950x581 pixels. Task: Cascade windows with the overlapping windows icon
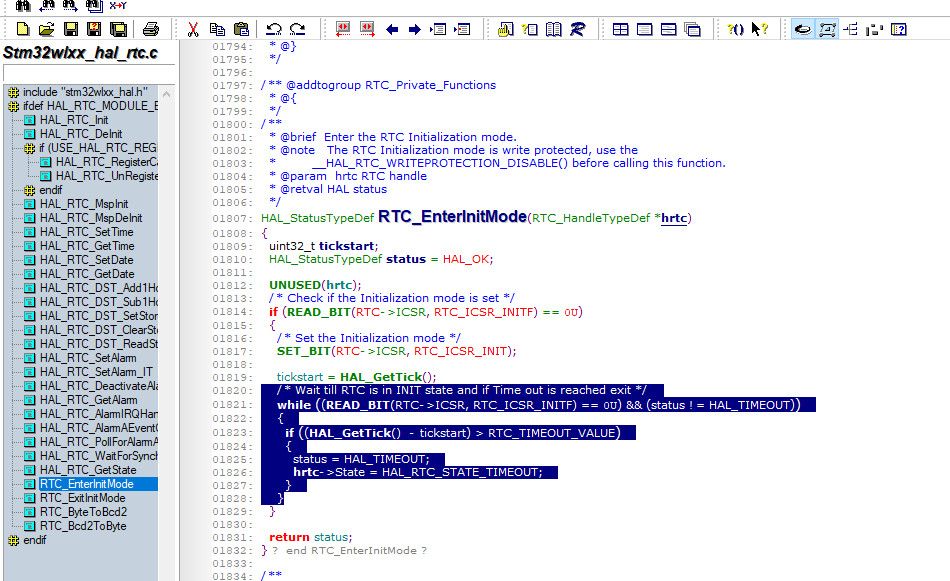[693, 29]
